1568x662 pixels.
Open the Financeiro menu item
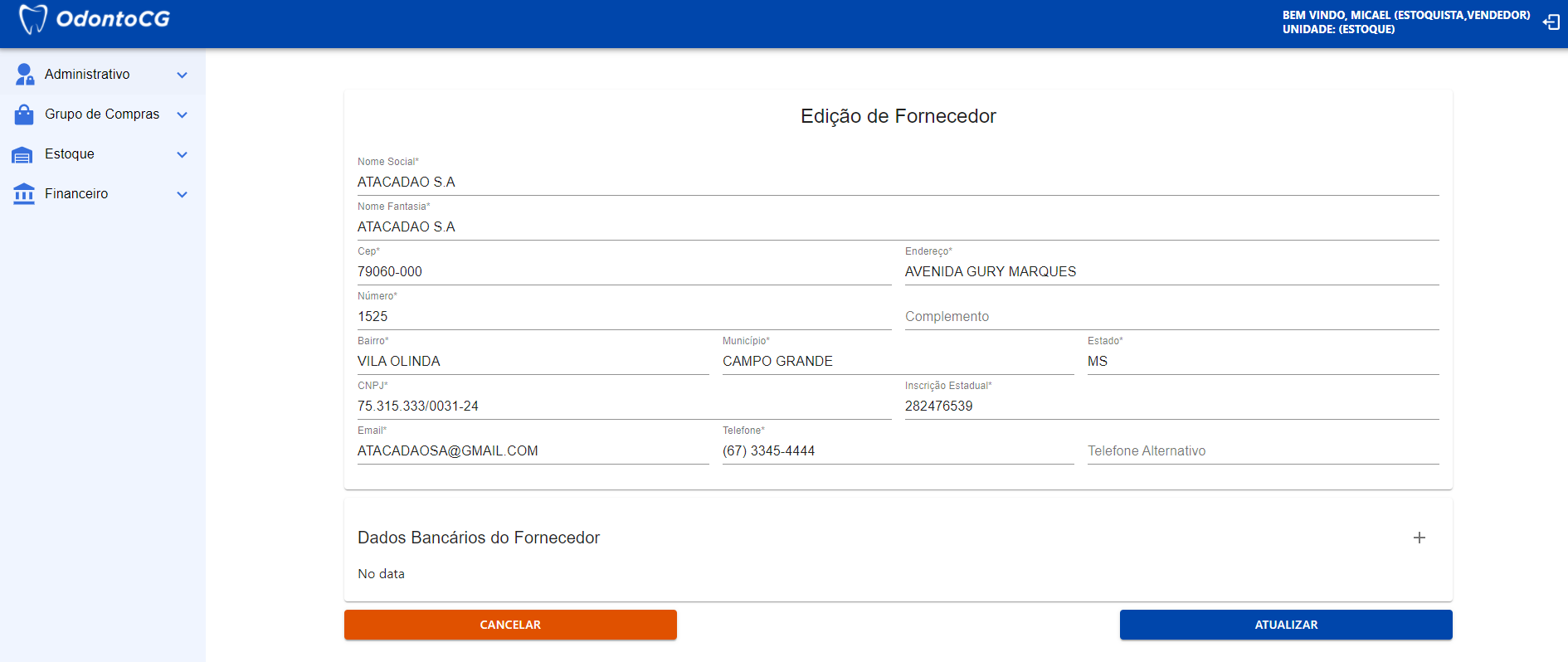point(76,194)
